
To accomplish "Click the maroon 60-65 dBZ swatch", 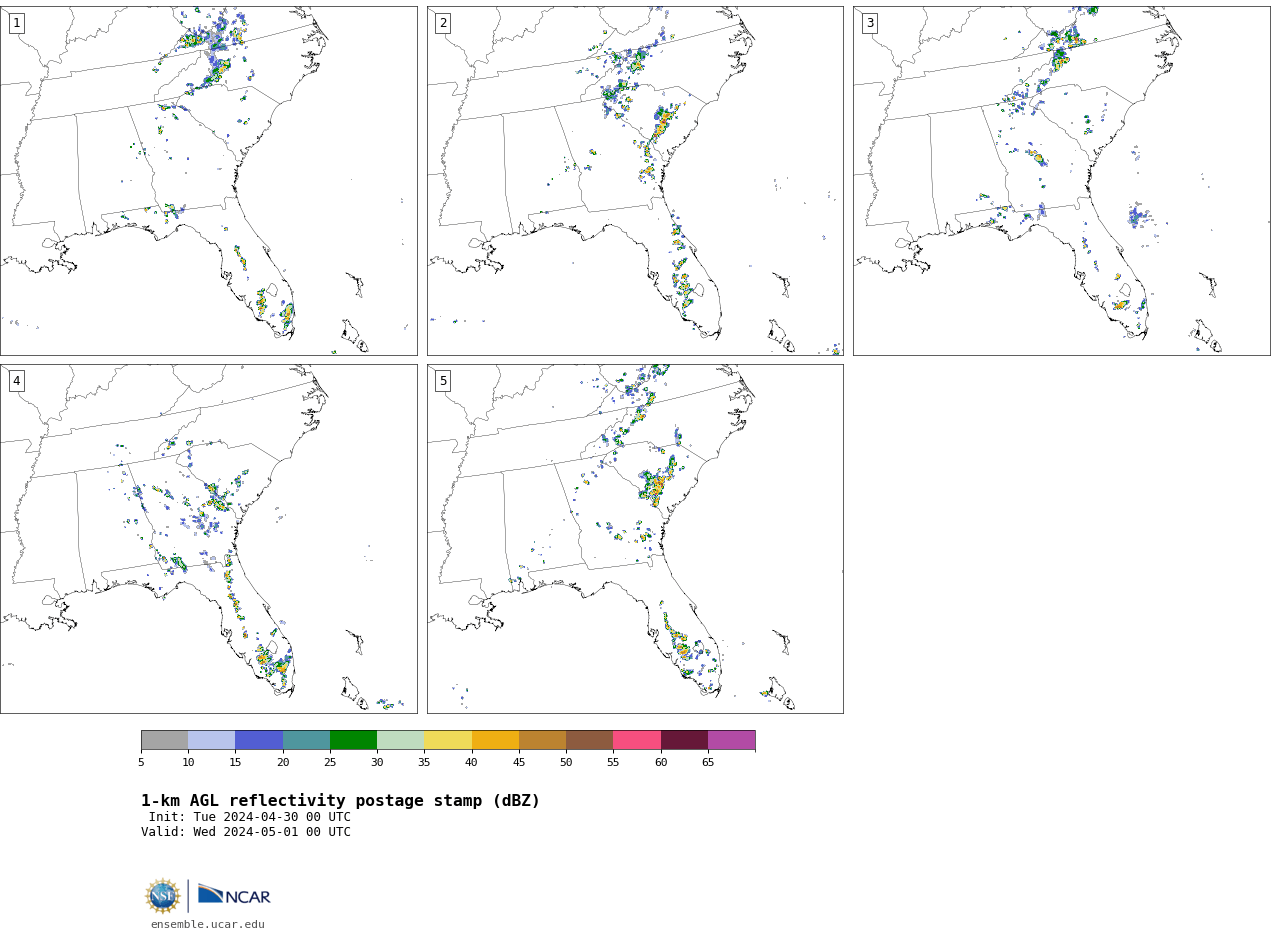I will coord(684,740).
